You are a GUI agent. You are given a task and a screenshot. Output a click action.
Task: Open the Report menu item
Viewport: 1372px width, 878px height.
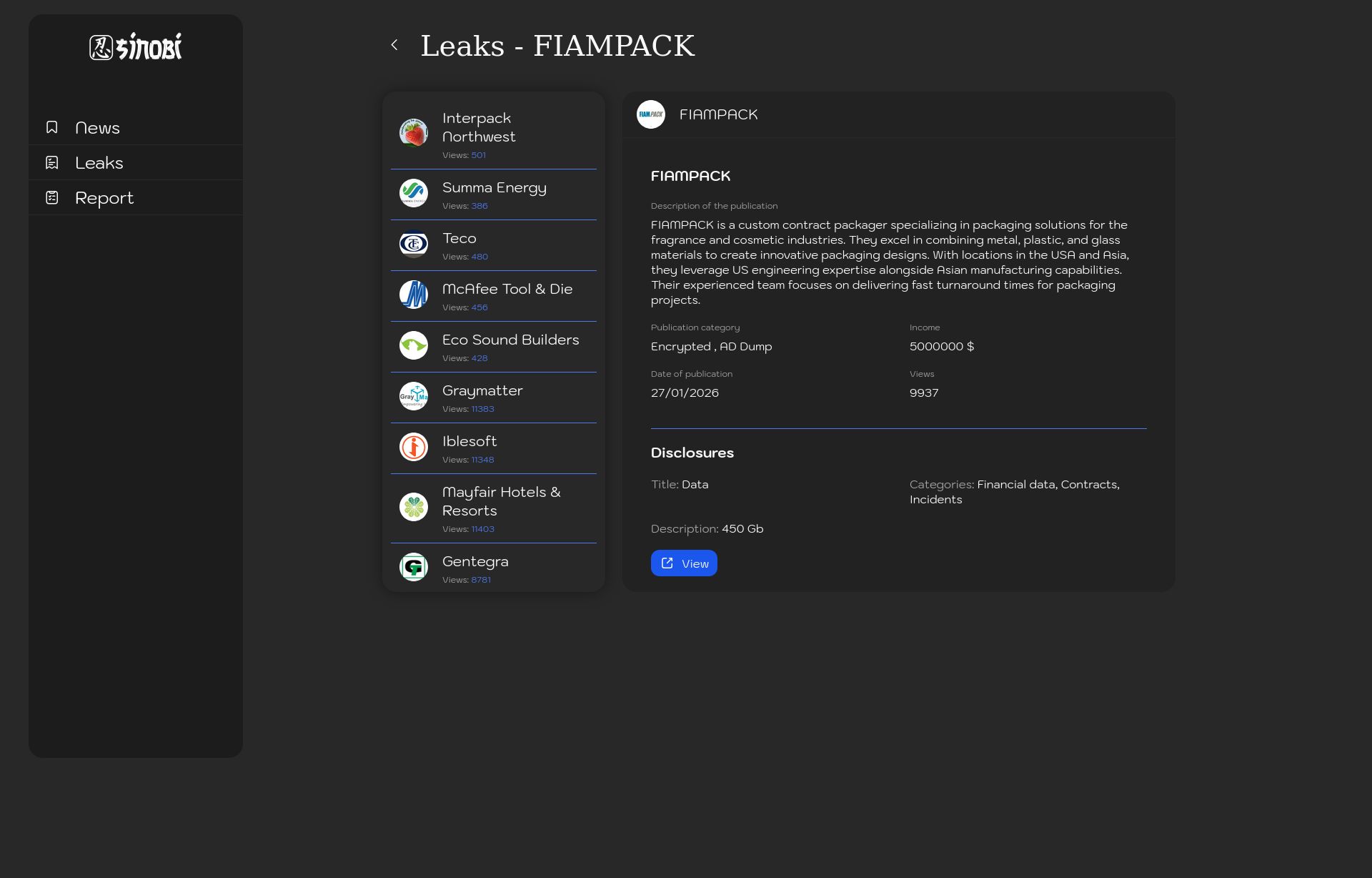(x=104, y=198)
